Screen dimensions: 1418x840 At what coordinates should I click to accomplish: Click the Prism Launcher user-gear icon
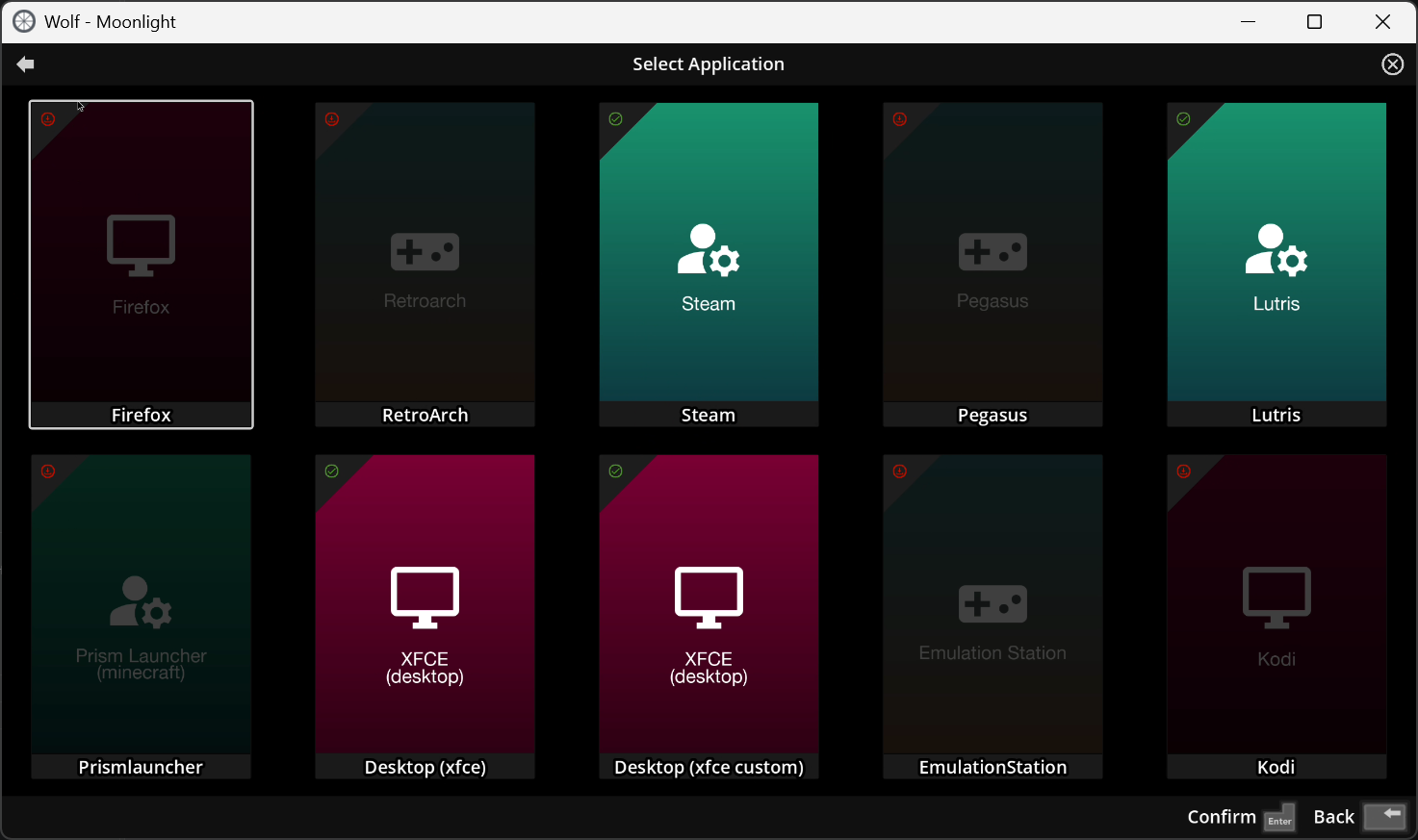(141, 602)
